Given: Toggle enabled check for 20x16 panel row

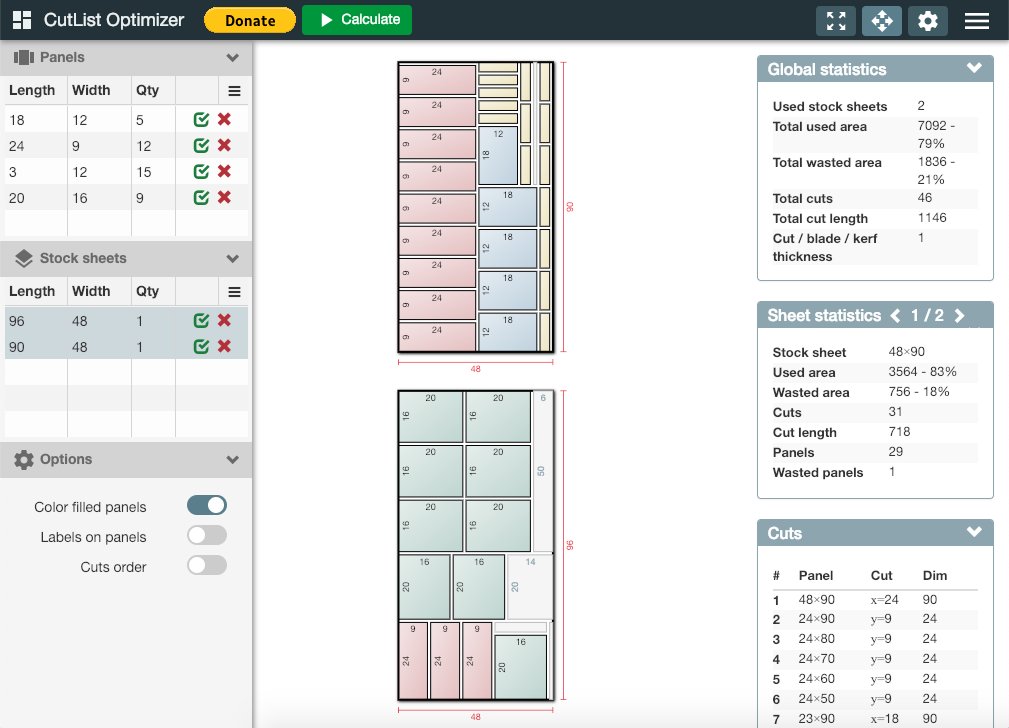Looking at the screenshot, I should 201,197.
